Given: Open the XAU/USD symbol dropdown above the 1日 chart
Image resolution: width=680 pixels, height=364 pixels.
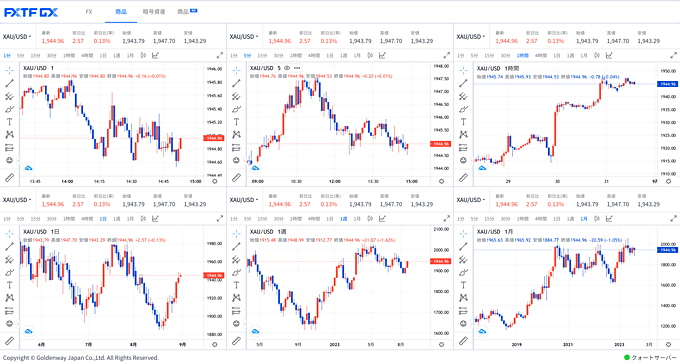Looking at the screenshot, I should pyautogui.click(x=17, y=200).
